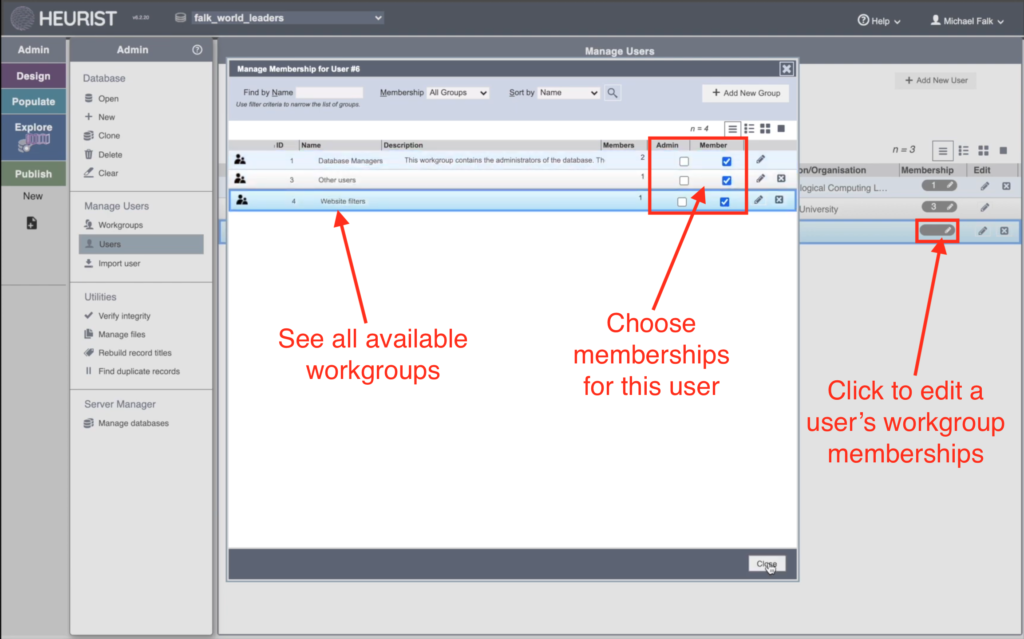Switch dialog to large tile view icon
This screenshot has height=639, width=1024.
[x=781, y=129]
